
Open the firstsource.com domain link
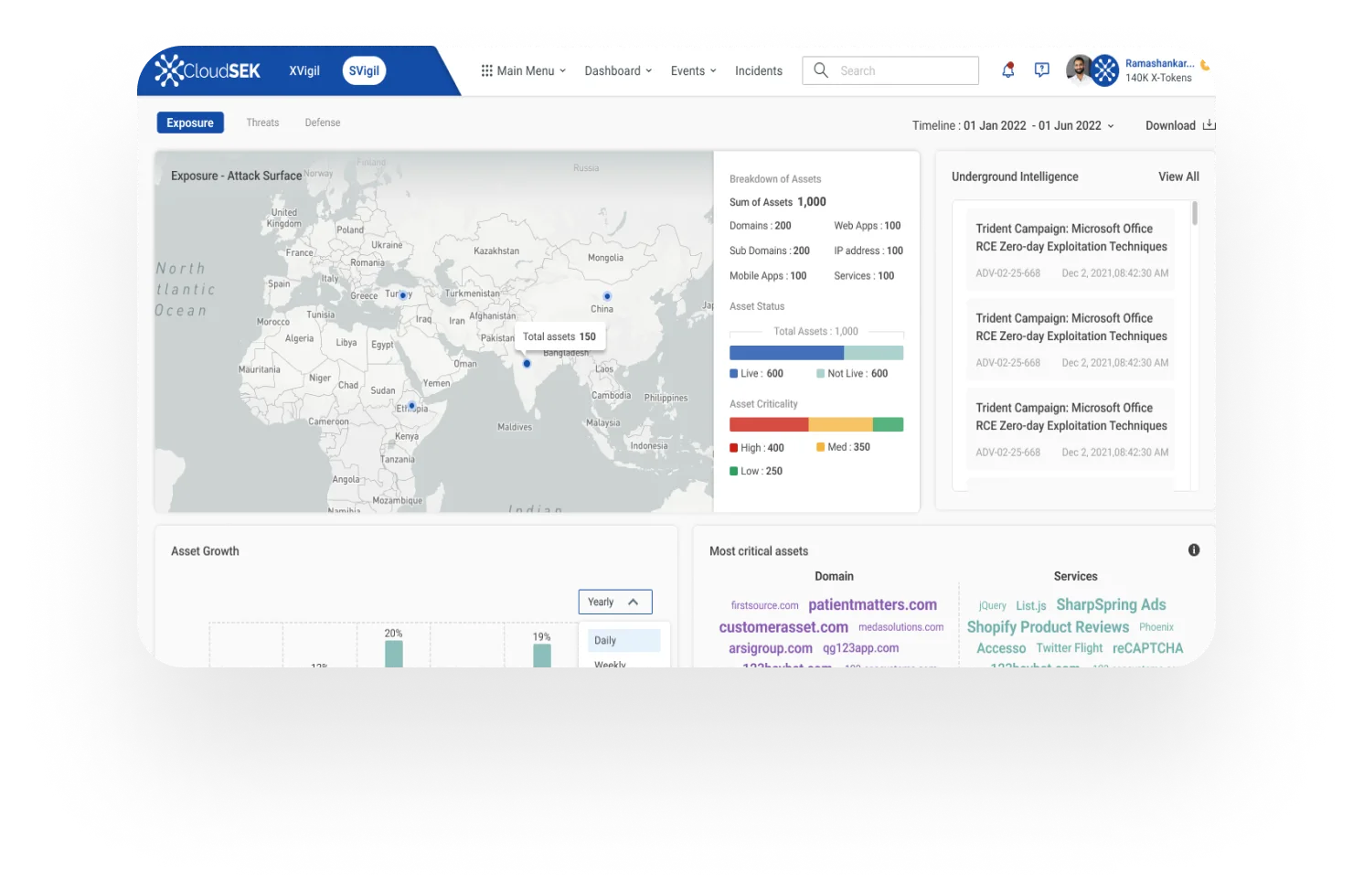point(764,605)
